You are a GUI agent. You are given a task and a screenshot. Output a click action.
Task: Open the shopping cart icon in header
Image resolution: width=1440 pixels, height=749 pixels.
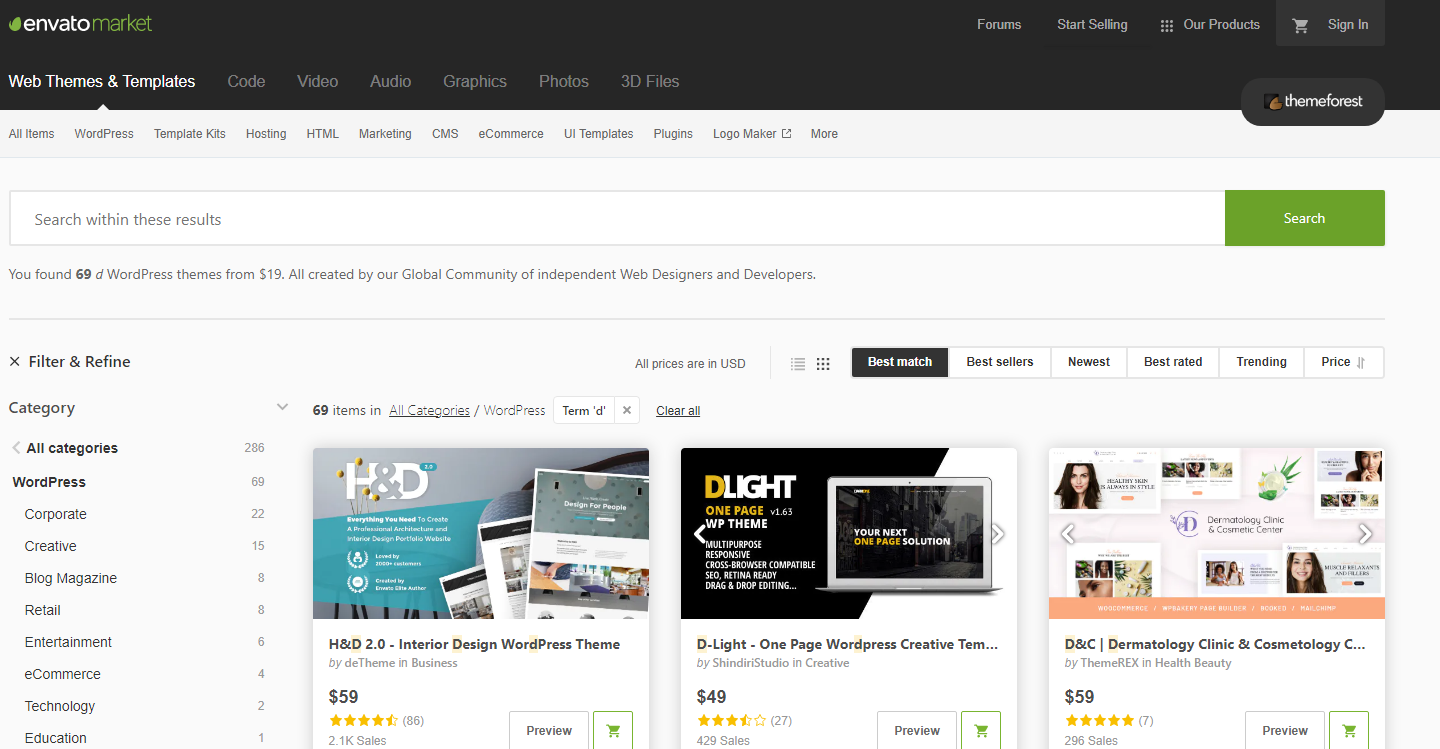pos(1300,26)
